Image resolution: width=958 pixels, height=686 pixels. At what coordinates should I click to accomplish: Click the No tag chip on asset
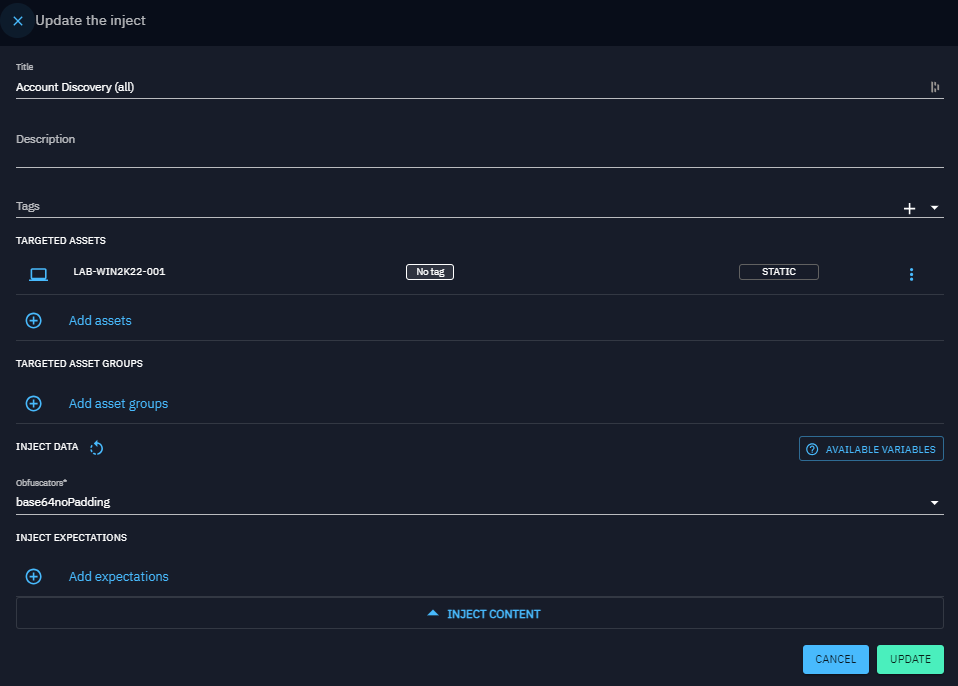tap(429, 272)
